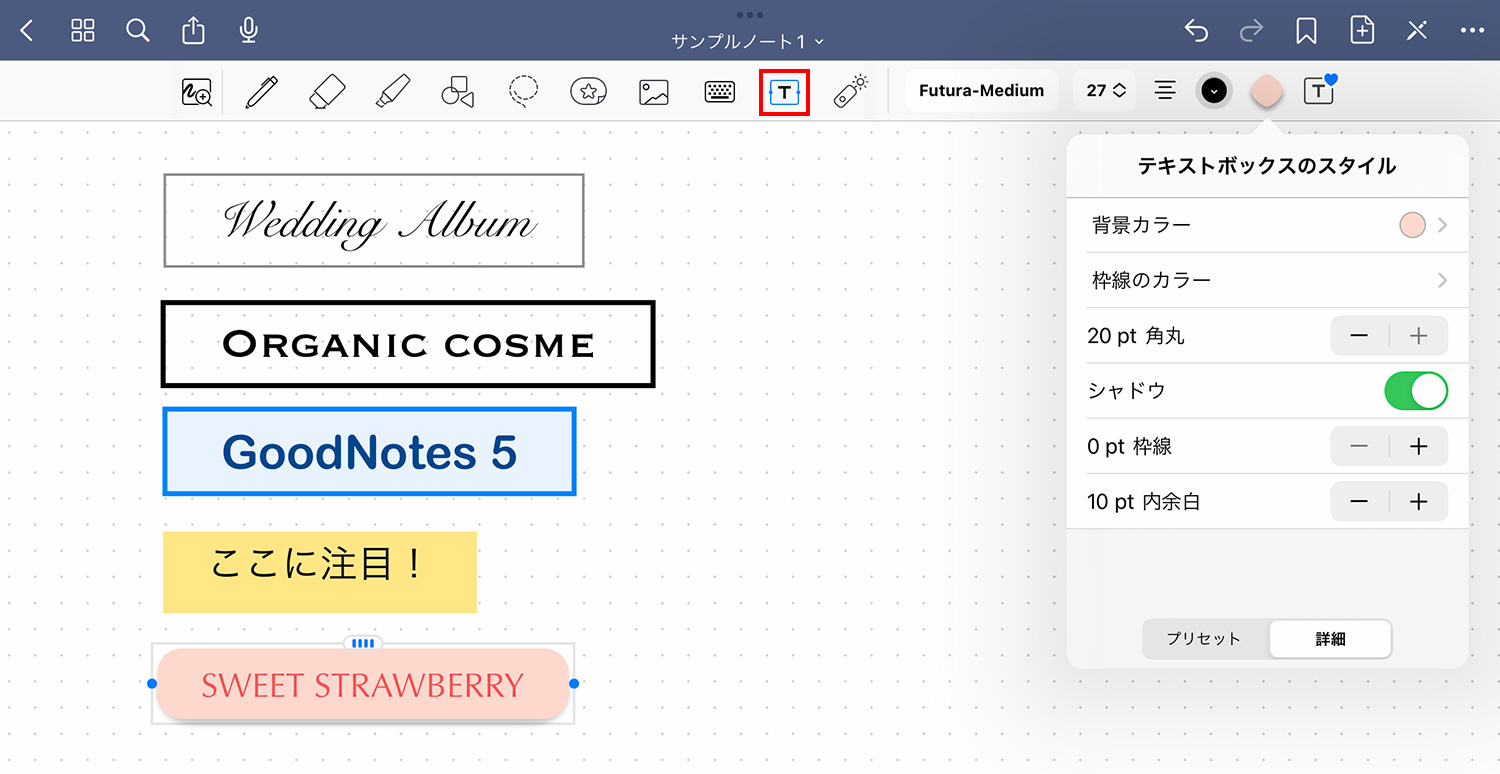Decrease the 角丸 corner radius
Image resolution: width=1500 pixels, height=774 pixels.
1359,336
